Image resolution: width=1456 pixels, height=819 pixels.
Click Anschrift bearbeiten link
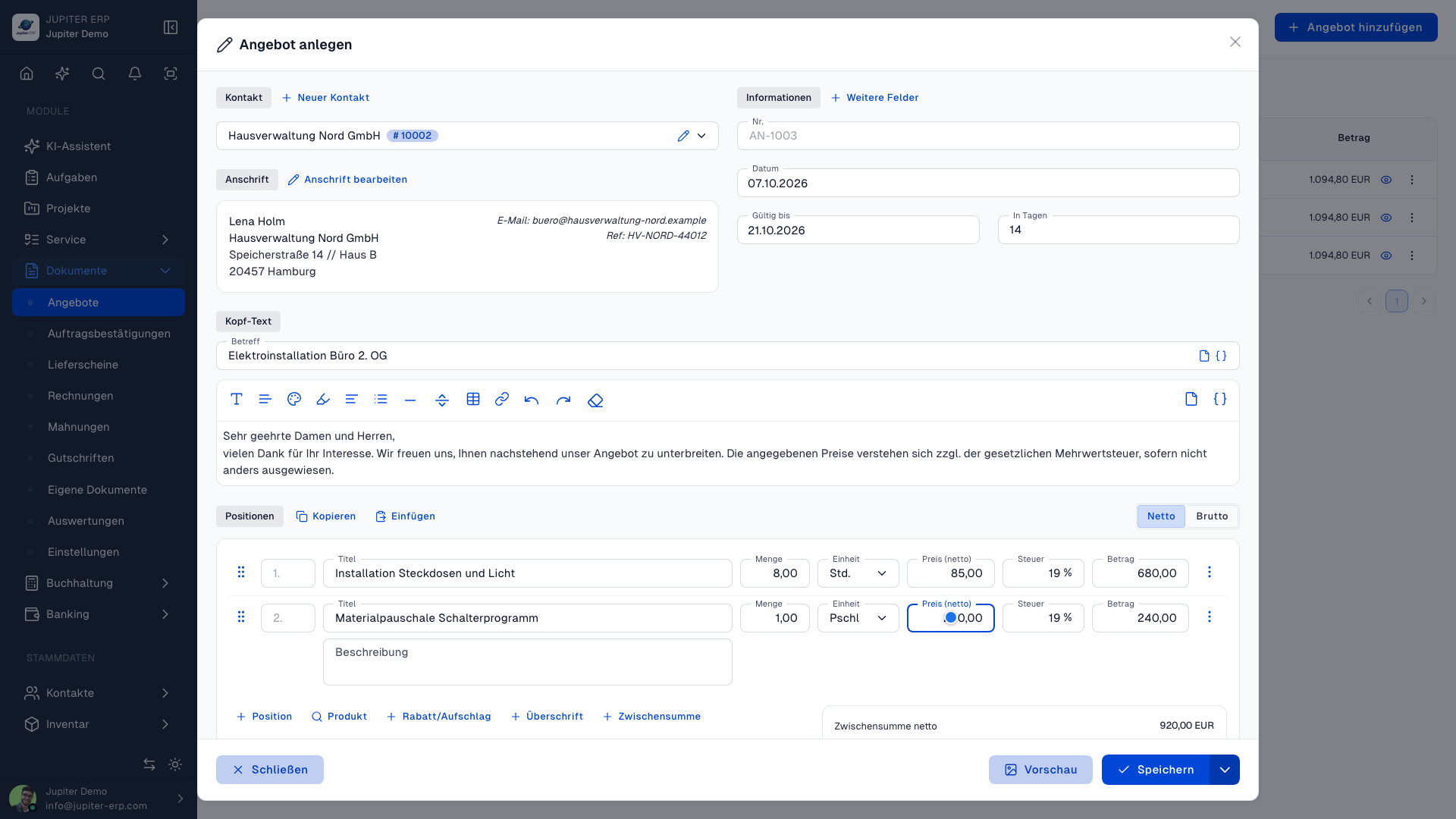[348, 180]
